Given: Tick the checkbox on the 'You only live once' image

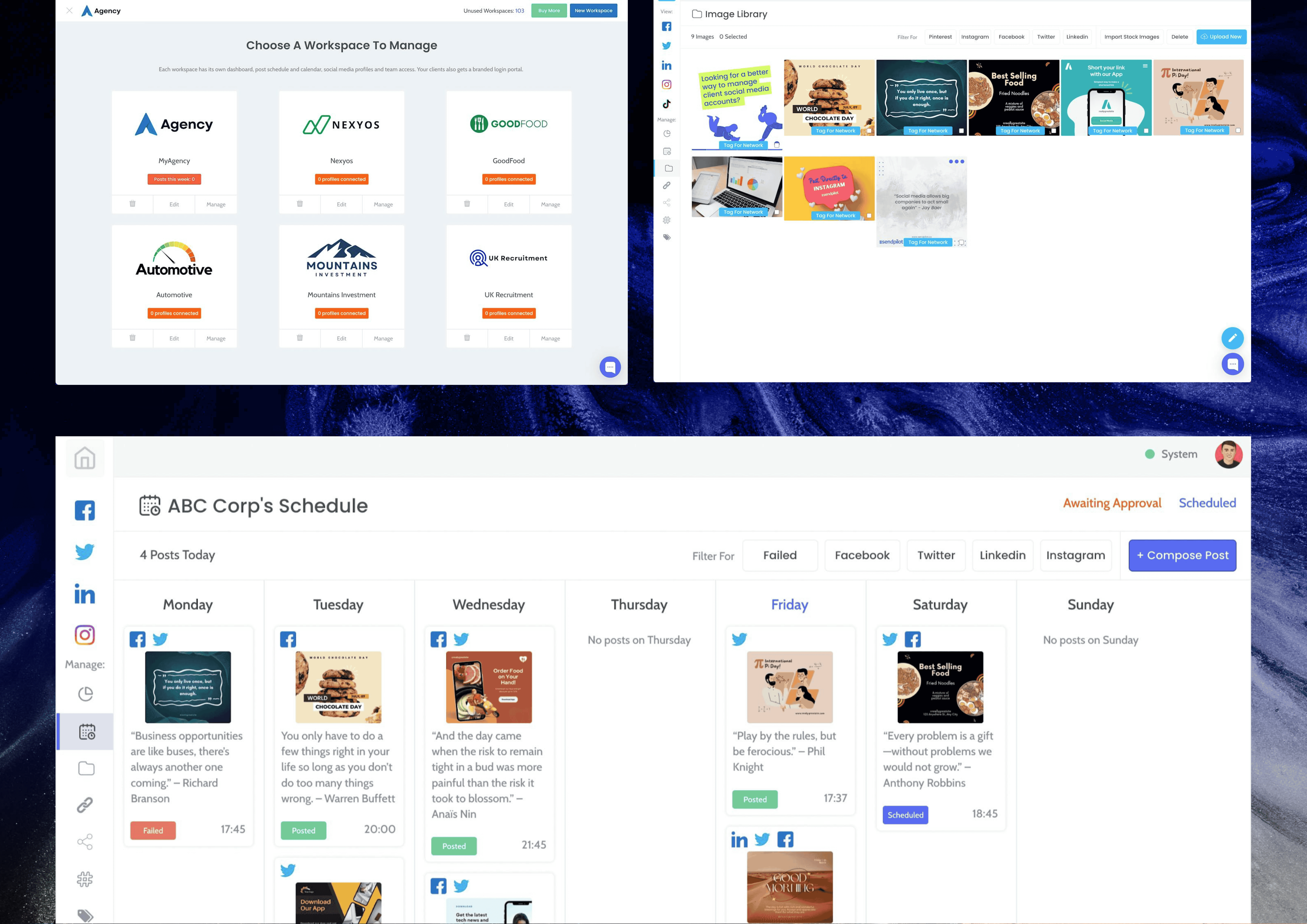Looking at the screenshot, I should [961, 131].
